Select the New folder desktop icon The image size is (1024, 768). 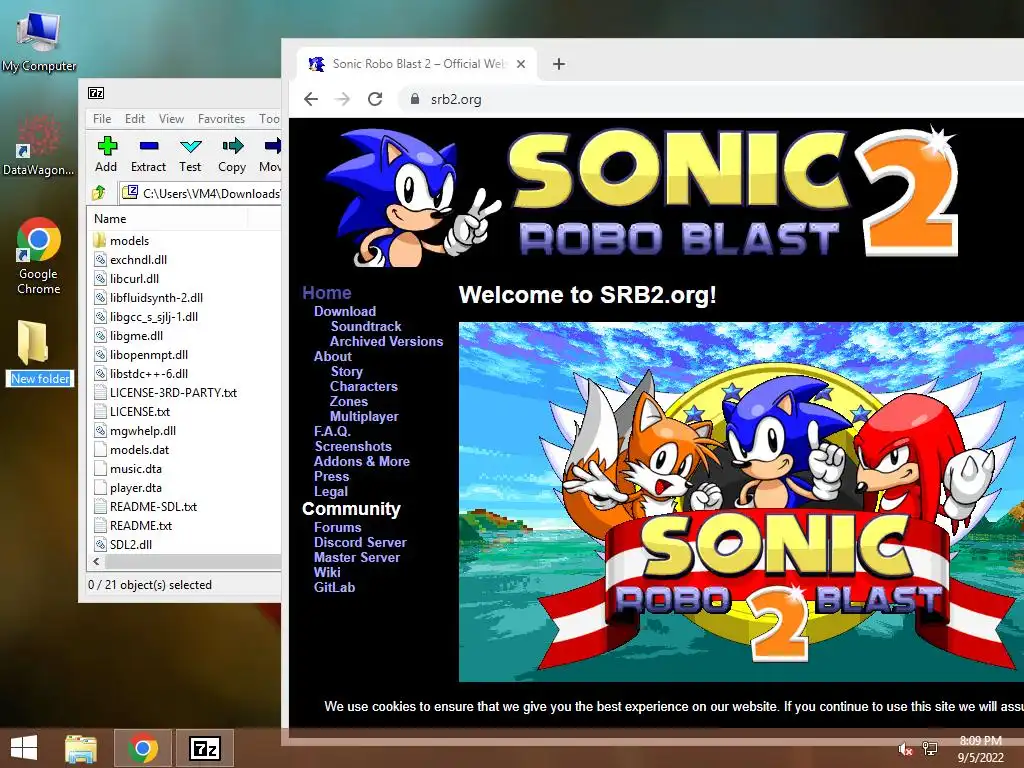(40, 353)
